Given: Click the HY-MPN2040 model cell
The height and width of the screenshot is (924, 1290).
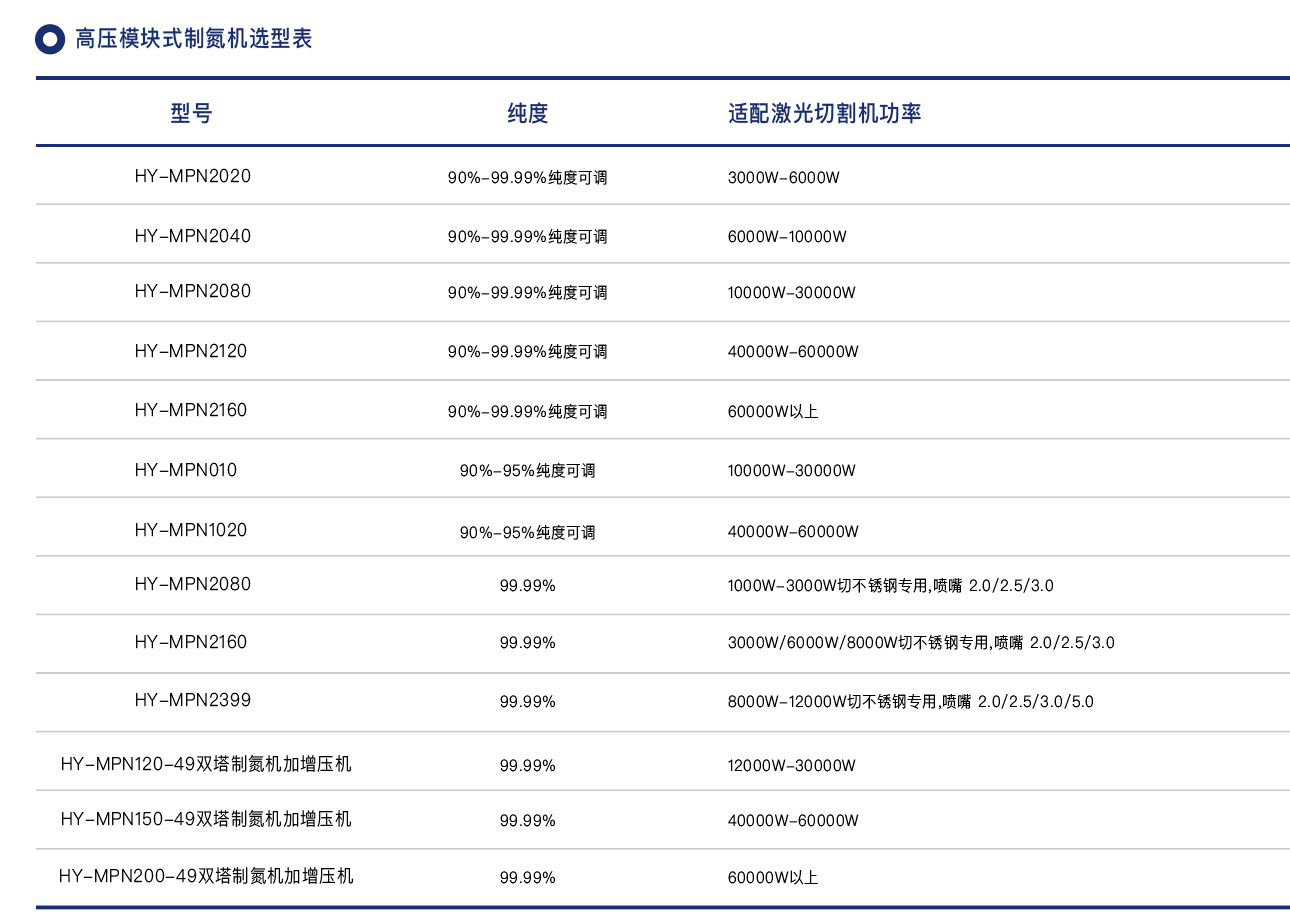Looking at the screenshot, I should pyautogui.click(x=192, y=236).
